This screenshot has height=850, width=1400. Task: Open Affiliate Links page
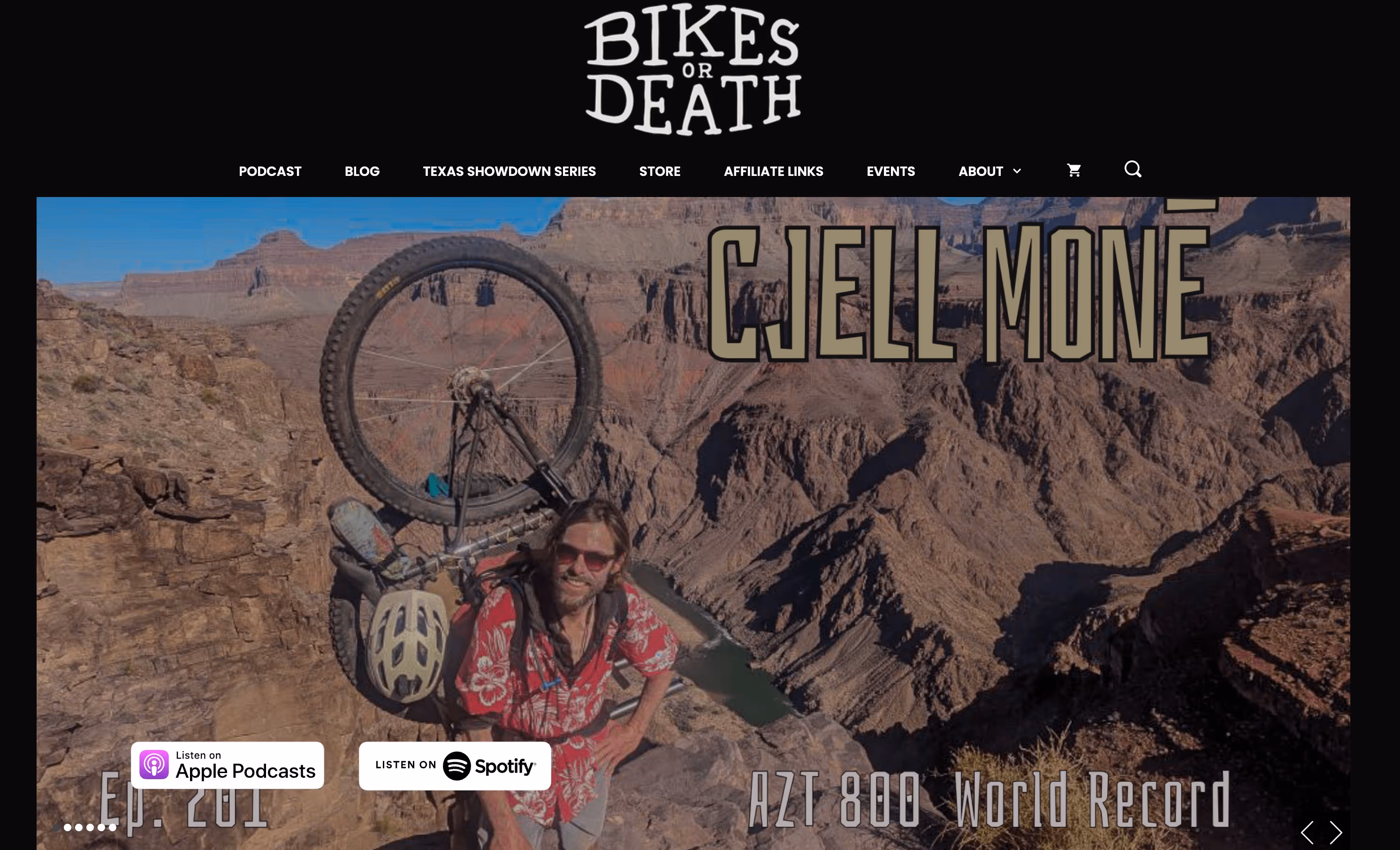(x=773, y=171)
